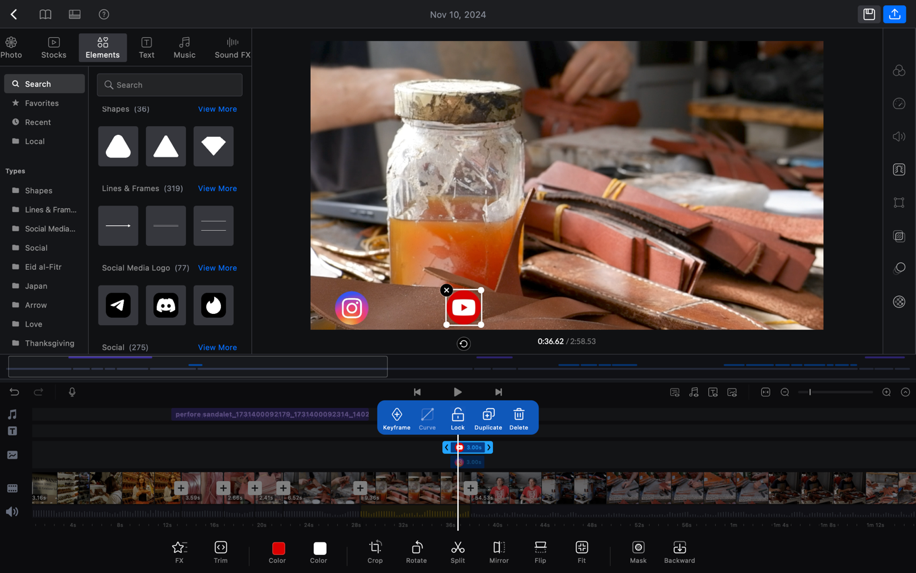Click the Mask tool icon
This screenshot has width=916, height=573.
(x=638, y=551)
